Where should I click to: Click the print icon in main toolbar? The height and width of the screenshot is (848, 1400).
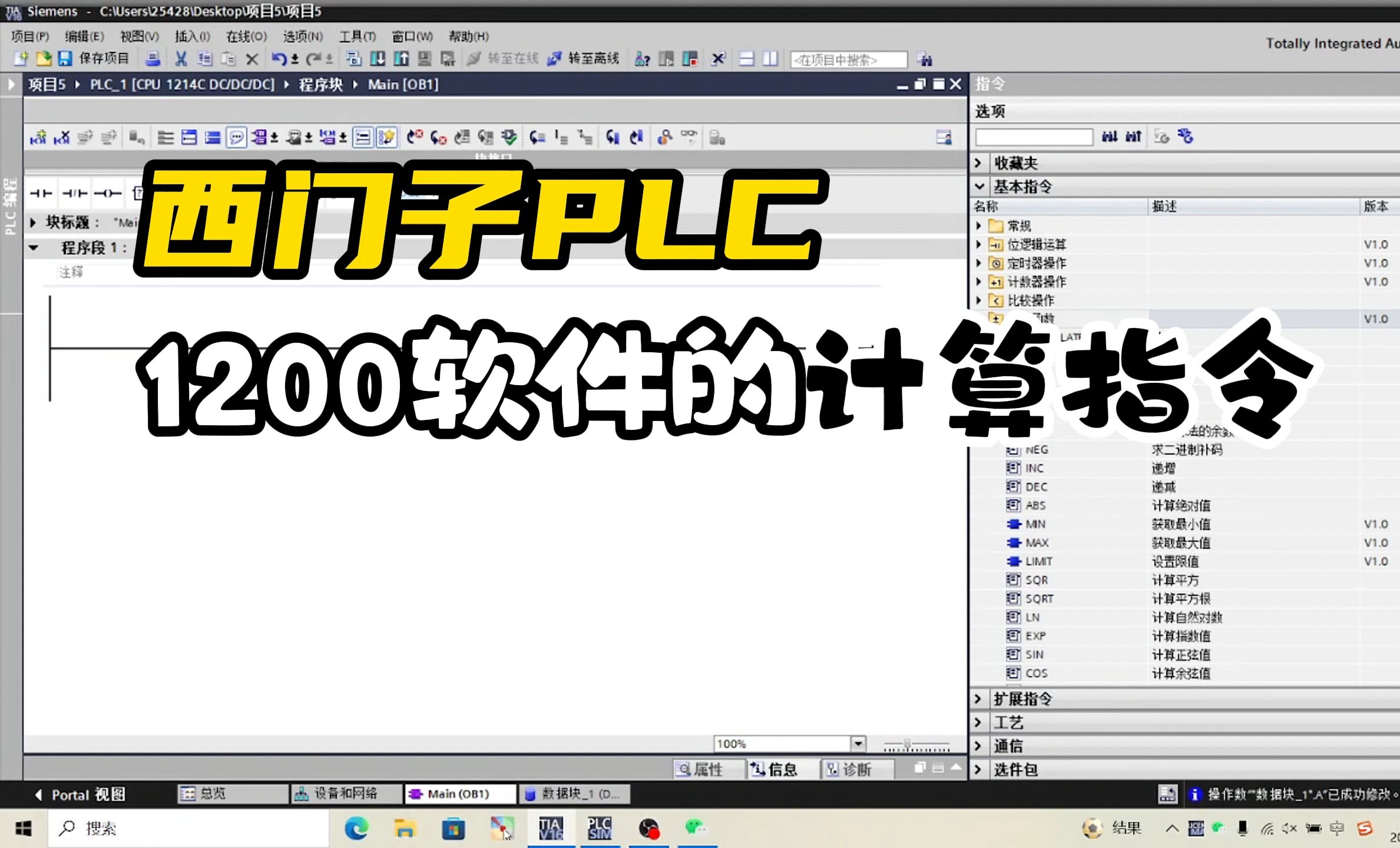click(153, 58)
